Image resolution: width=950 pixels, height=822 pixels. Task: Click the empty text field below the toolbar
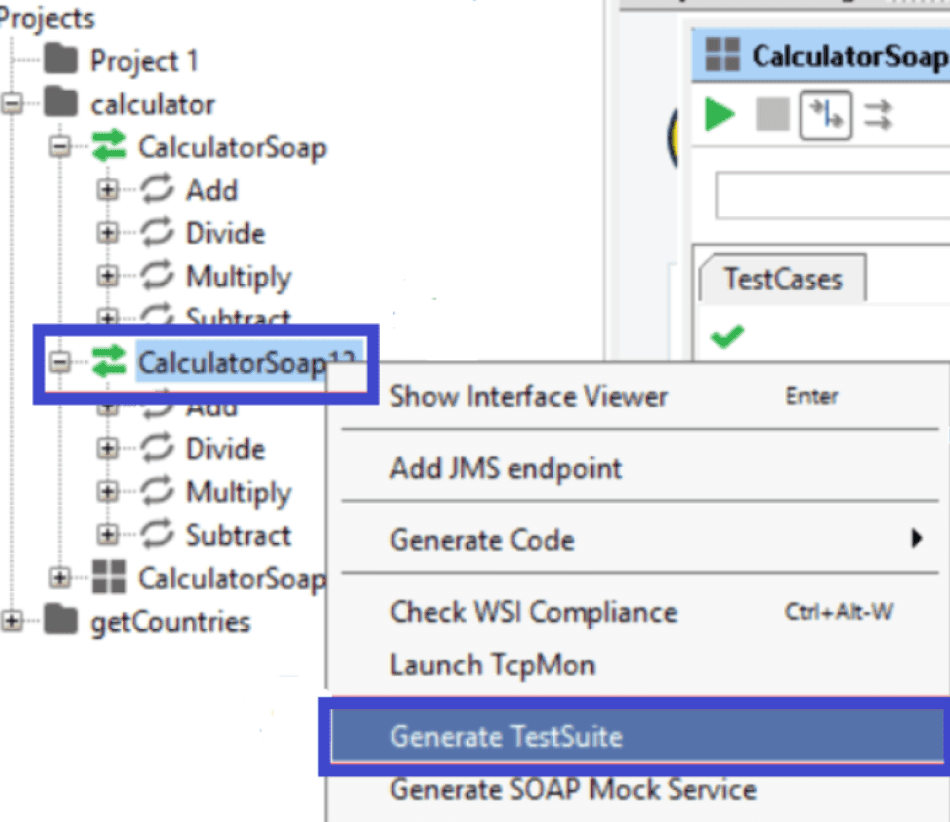pos(830,195)
